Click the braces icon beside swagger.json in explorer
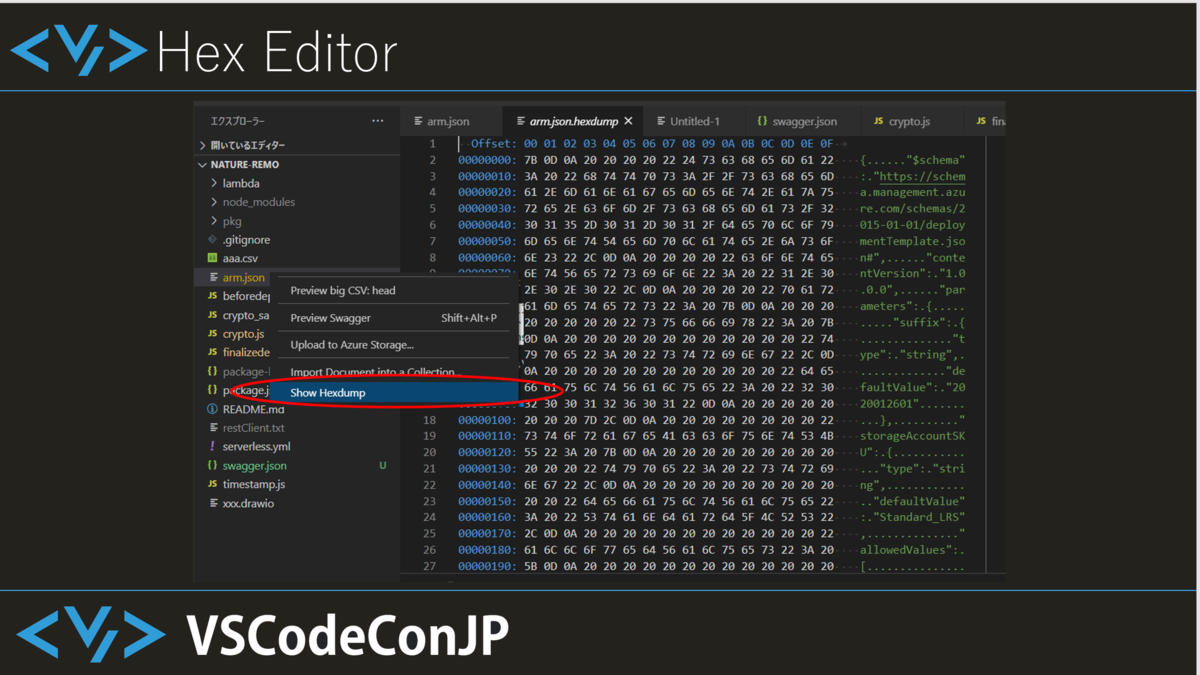Viewport: 1200px width, 675px height. (x=212, y=466)
